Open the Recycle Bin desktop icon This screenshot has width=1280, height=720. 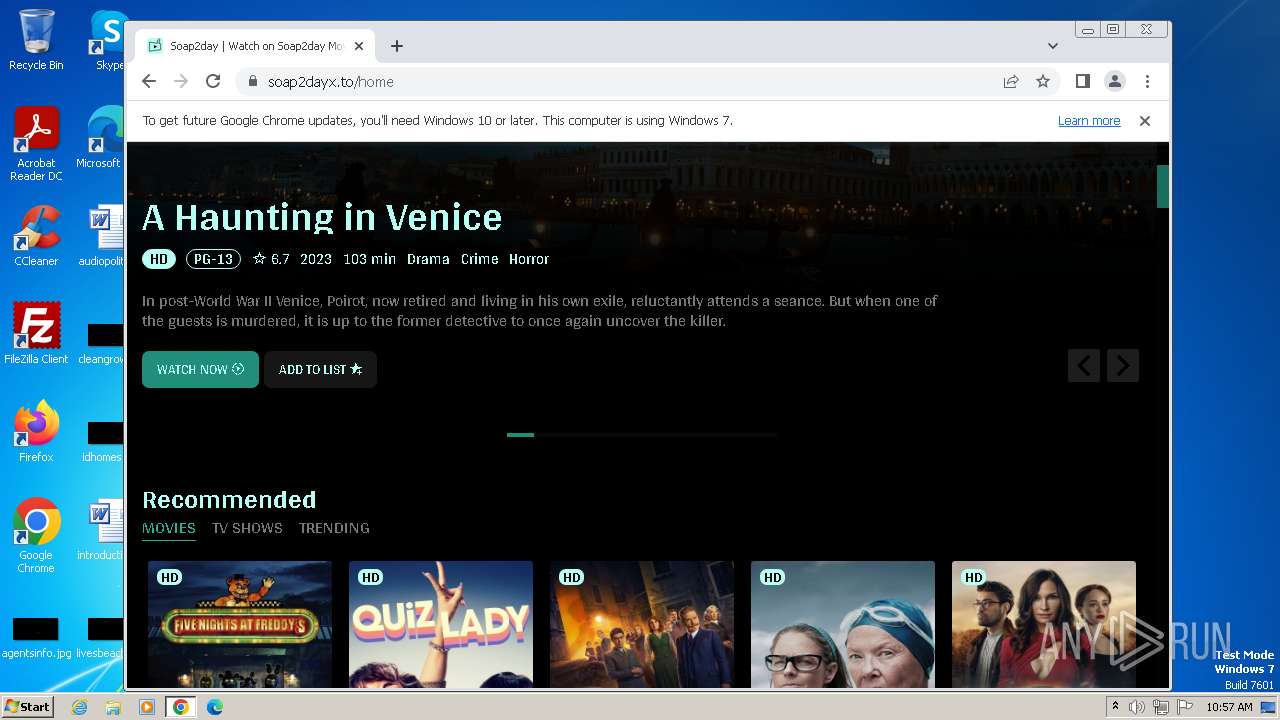click(x=36, y=40)
